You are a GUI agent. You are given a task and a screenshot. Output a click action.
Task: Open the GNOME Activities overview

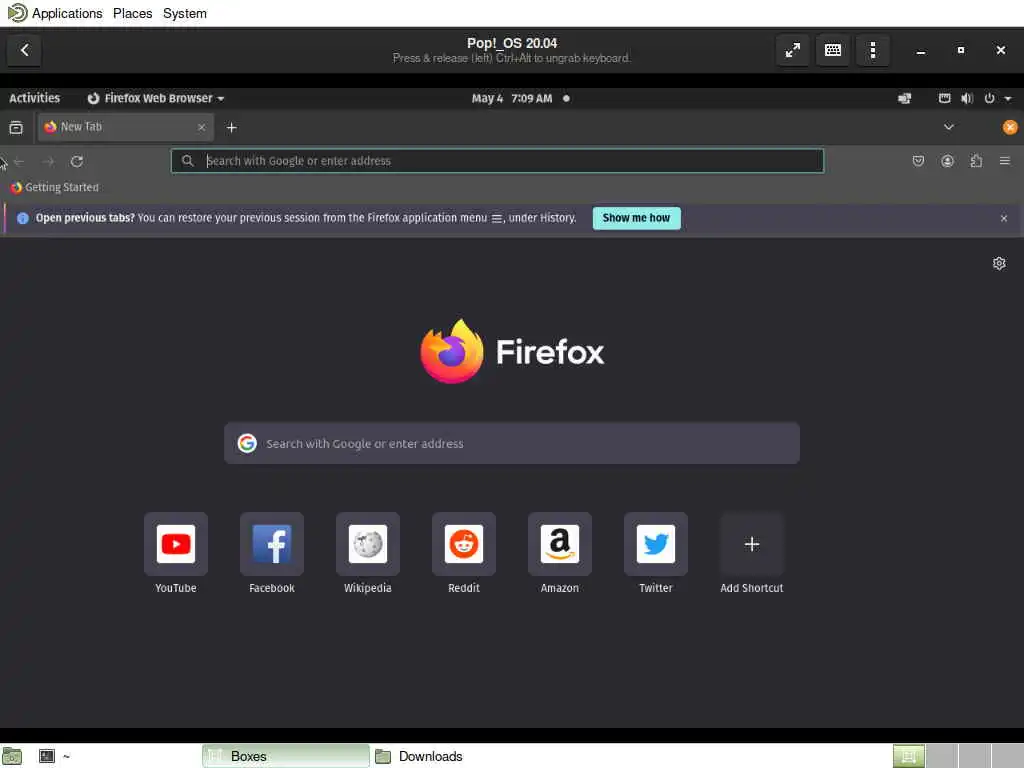point(35,98)
